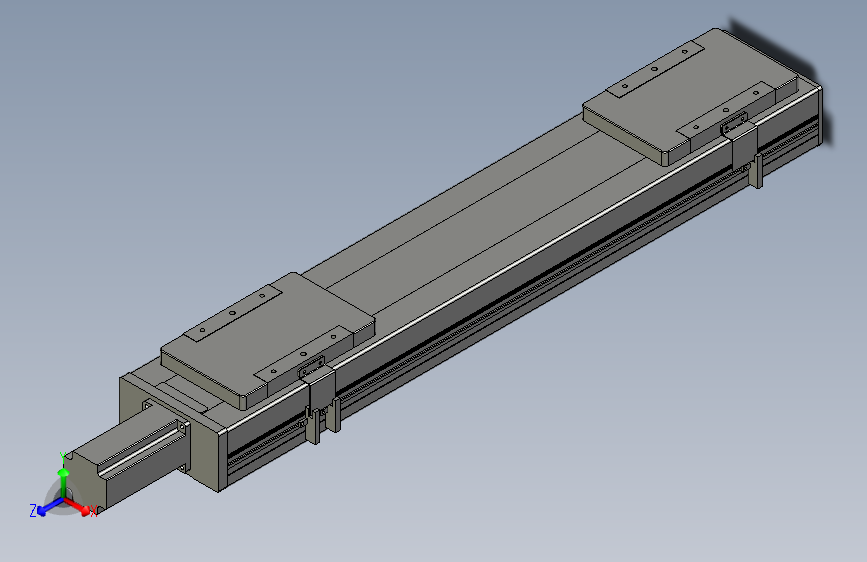Select the left carriage plate on the actuator
867x562 pixels.
[268, 340]
